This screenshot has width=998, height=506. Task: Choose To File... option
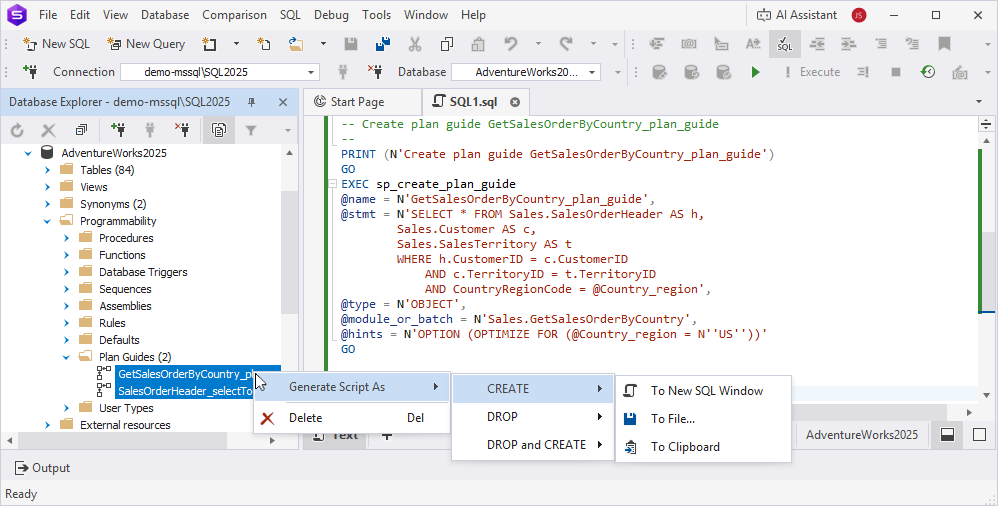click(703, 419)
